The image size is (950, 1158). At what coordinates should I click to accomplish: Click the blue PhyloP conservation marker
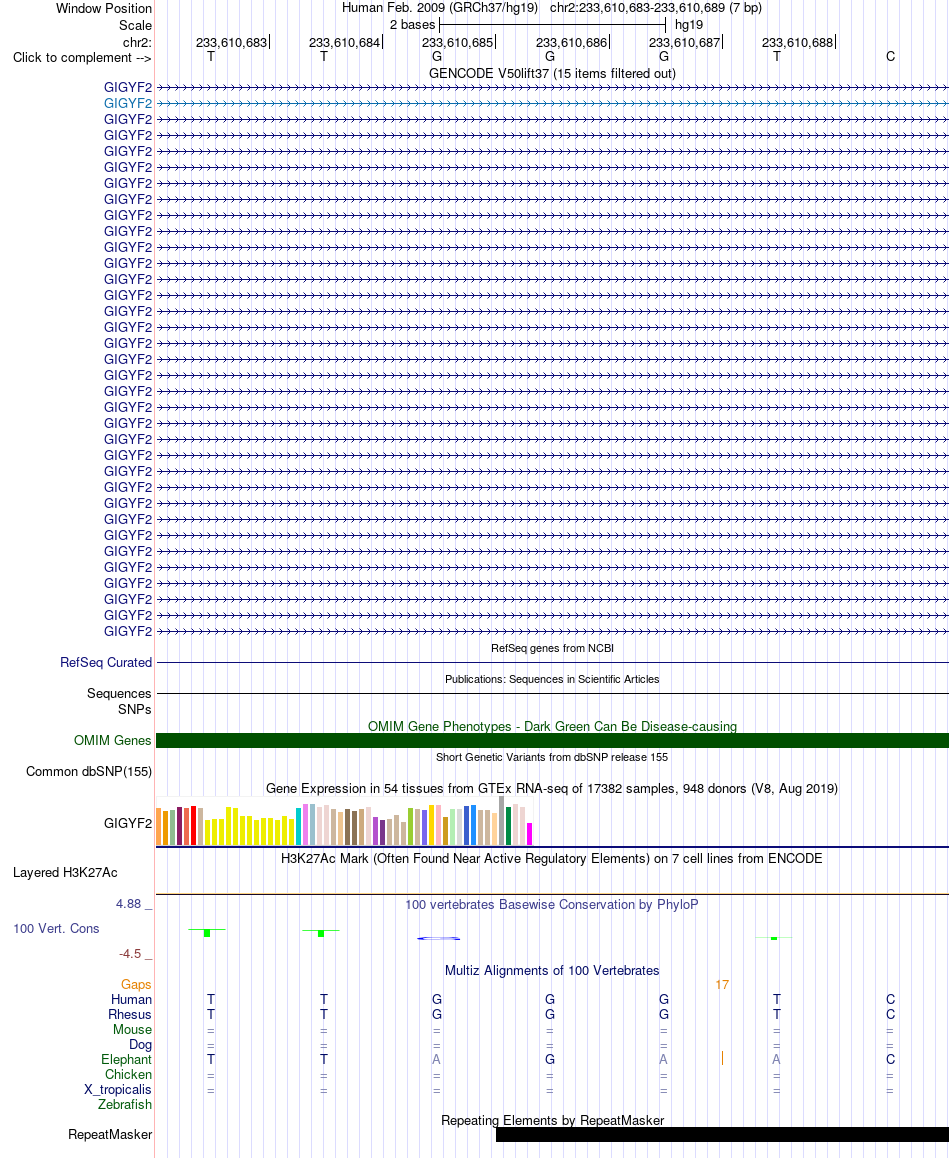click(x=438, y=938)
